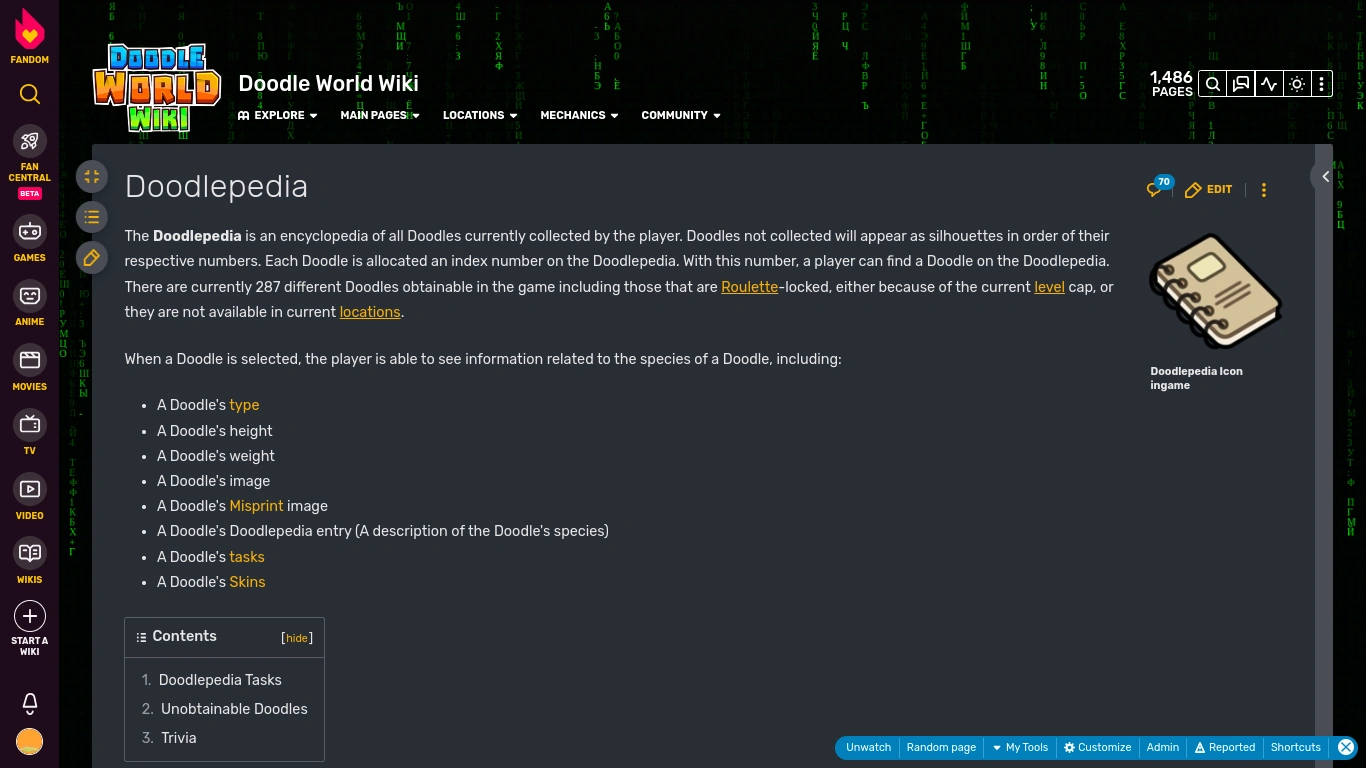Click the EDIT button on the article
The width and height of the screenshot is (1366, 768).
(1208, 189)
